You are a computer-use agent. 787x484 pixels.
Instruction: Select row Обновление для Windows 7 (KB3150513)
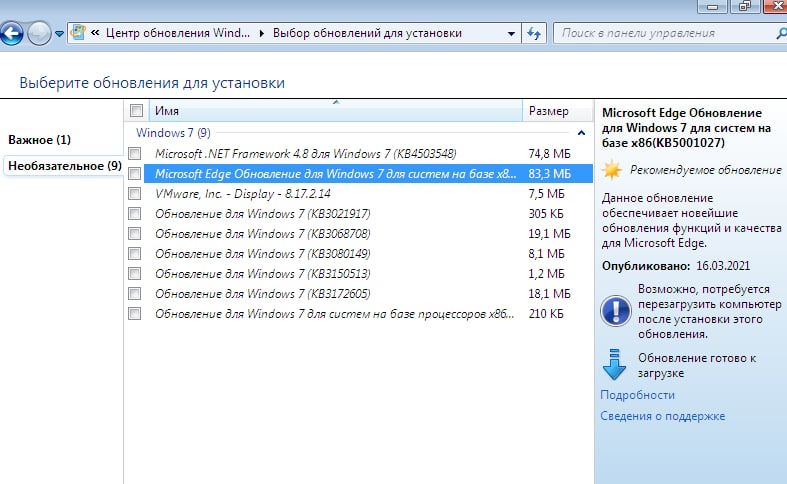point(263,274)
